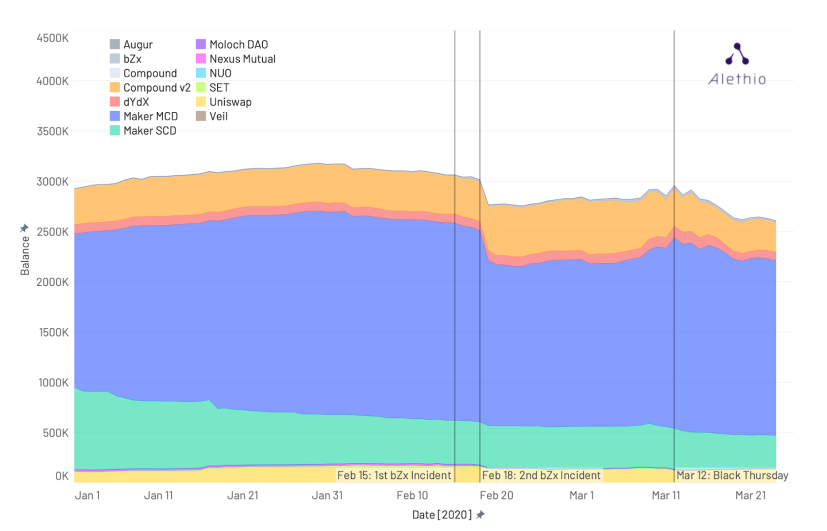The width and height of the screenshot is (827, 531).
Task: Click the Feb 15: 1st bZx Incident annotation
Action: click(x=395, y=475)
